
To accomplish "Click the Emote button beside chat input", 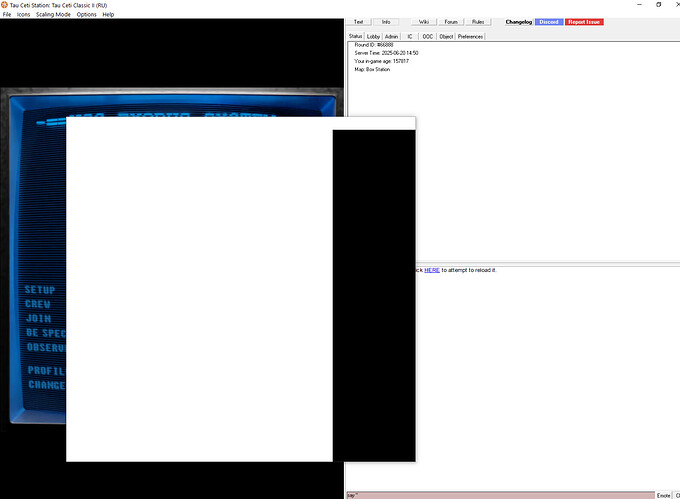I will coord(664,494).
